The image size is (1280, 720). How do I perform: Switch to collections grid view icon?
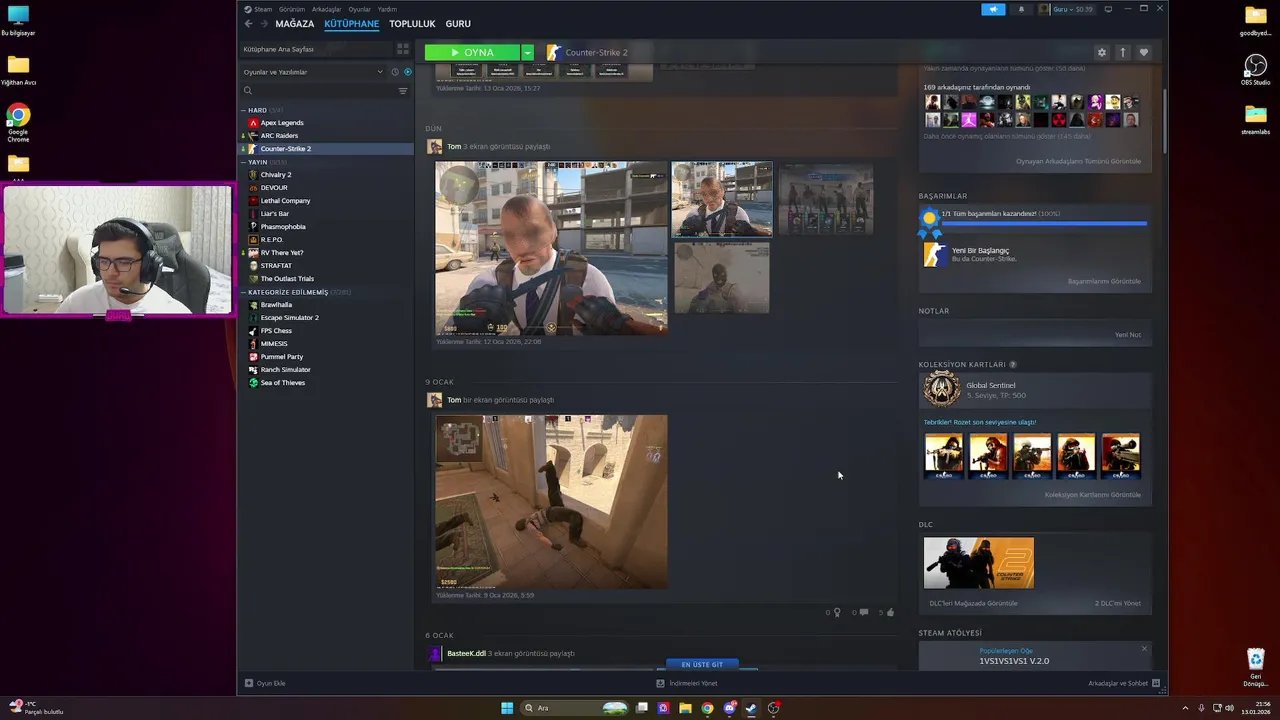tap(403, 49)
